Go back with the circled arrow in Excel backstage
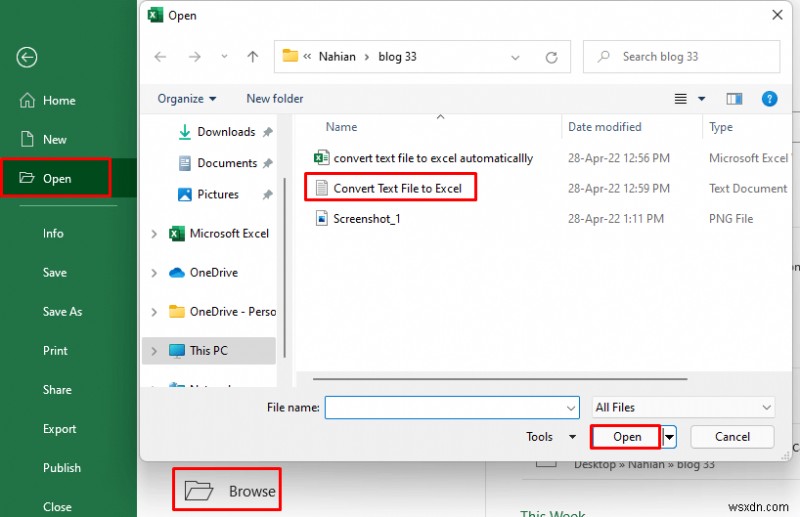 pos(27,57)
